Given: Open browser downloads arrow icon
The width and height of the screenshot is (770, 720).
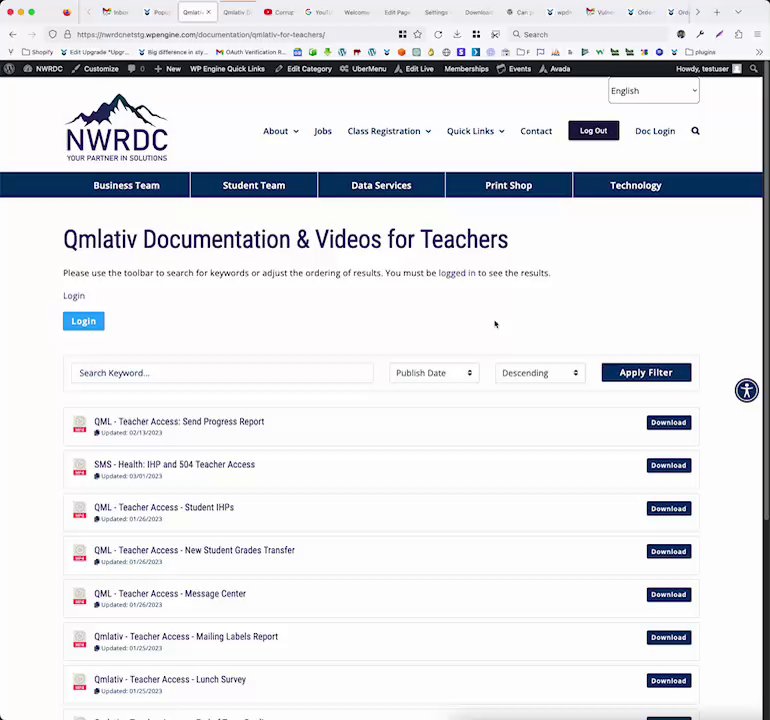Looking at the screenshot, I should point(457,34).
